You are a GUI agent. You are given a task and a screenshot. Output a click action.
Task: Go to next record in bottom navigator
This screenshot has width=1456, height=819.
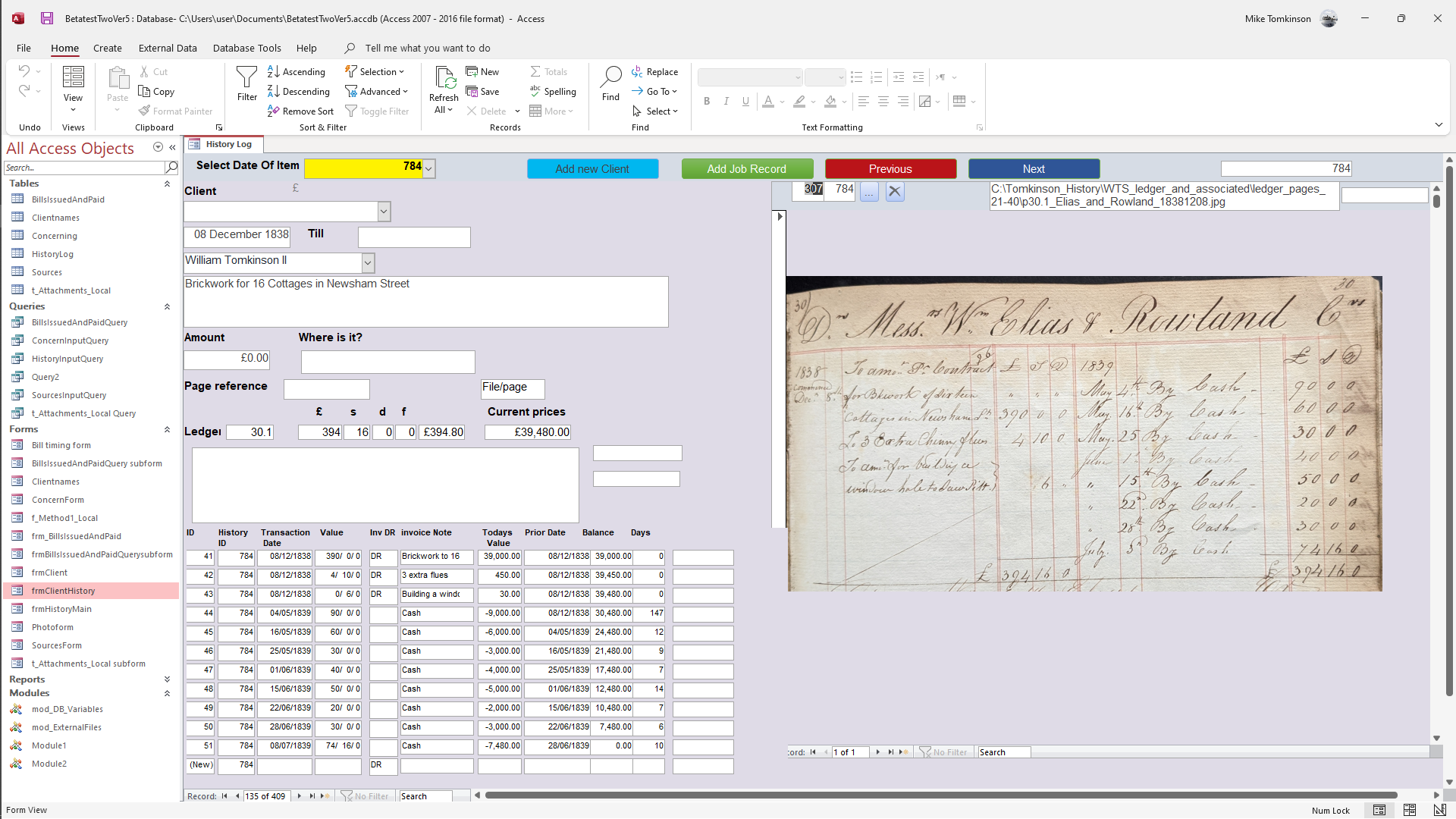coord(300,796)
